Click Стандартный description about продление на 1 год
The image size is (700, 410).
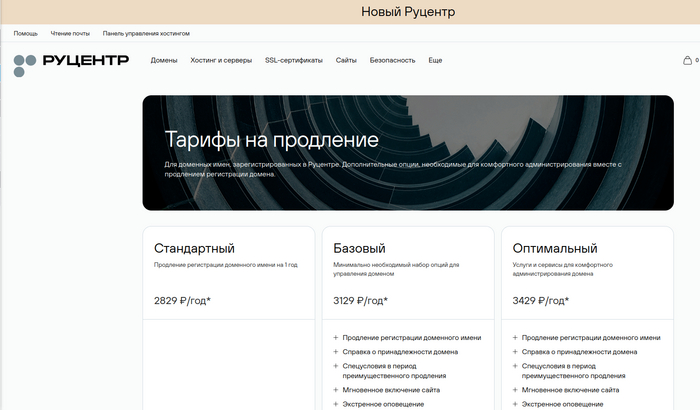225,265
